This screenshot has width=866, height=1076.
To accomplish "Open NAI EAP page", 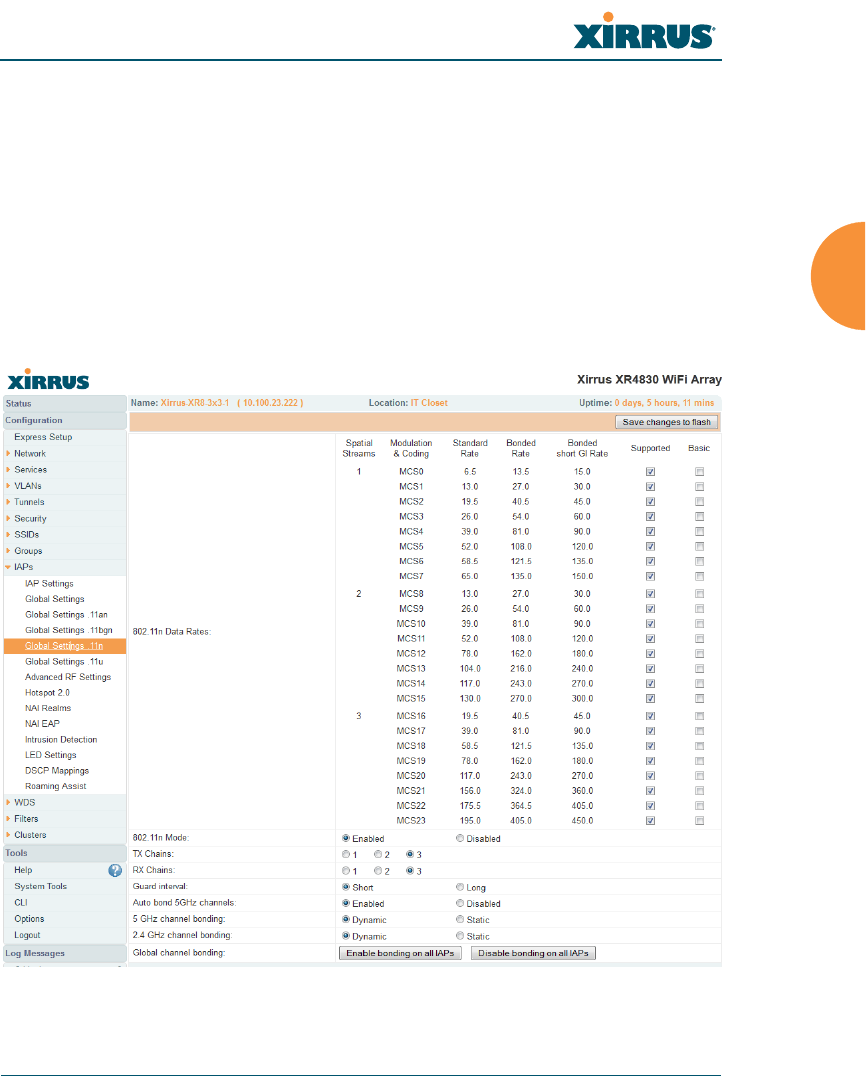I will [43, 723].
